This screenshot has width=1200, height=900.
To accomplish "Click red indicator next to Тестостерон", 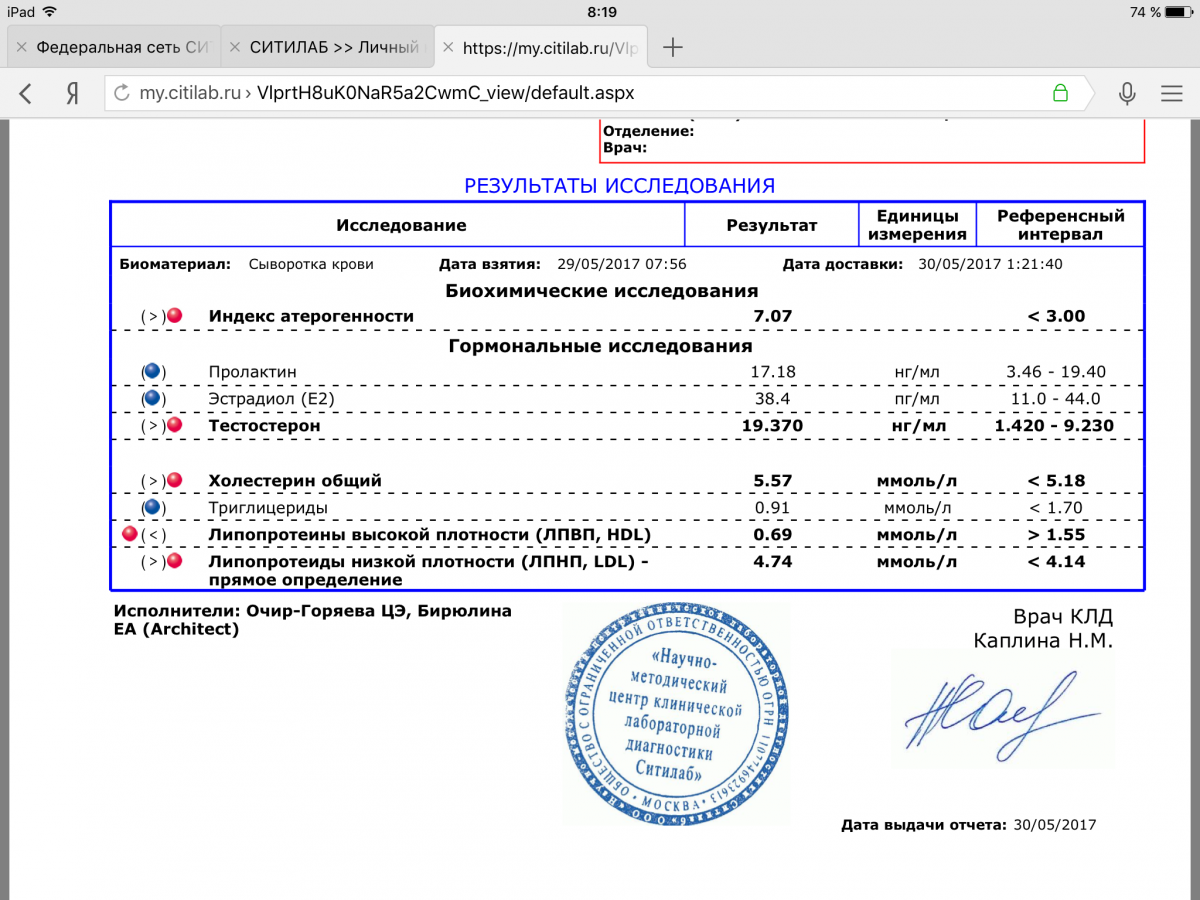I will [x=174, y=426].
